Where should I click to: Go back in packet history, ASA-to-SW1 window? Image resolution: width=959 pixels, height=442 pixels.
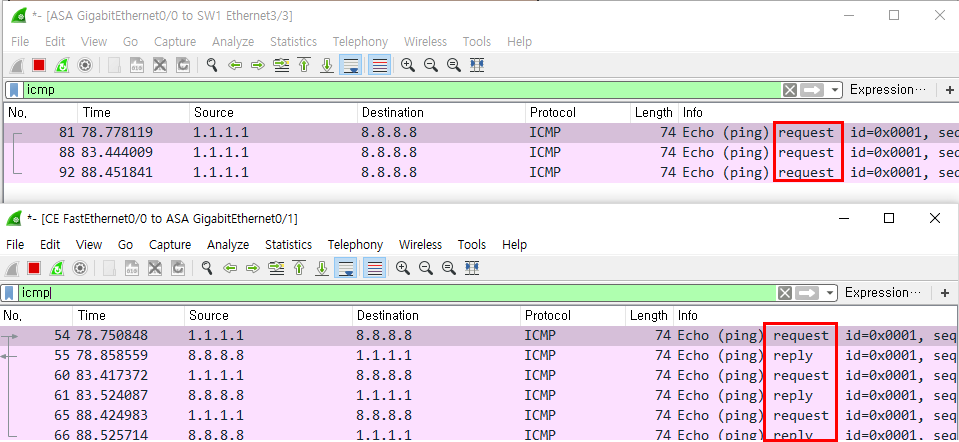pyautogui.click(x=235, y=65)
